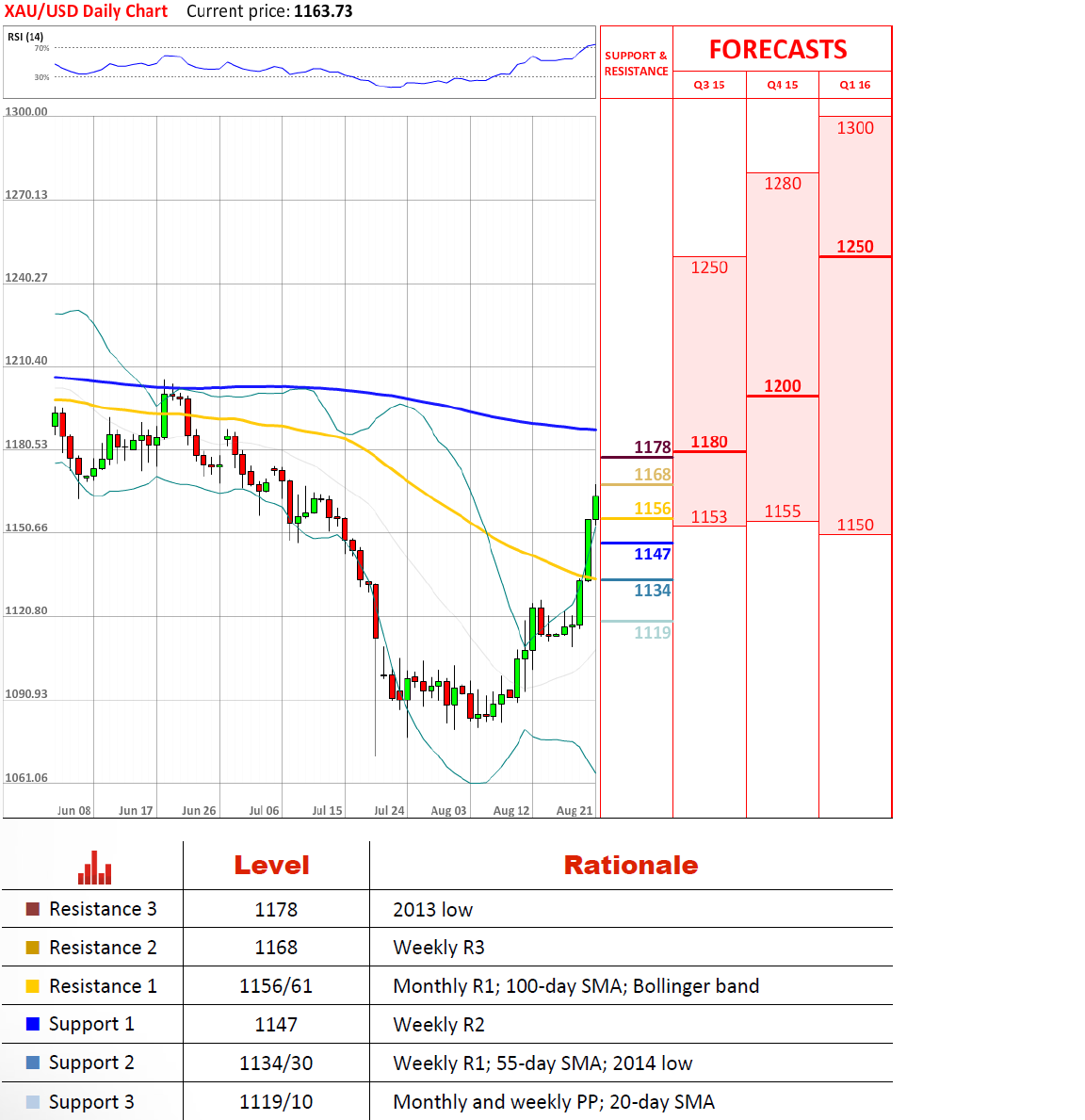Click the bold 1200 forecast in Q4 15

click(783, 386)
